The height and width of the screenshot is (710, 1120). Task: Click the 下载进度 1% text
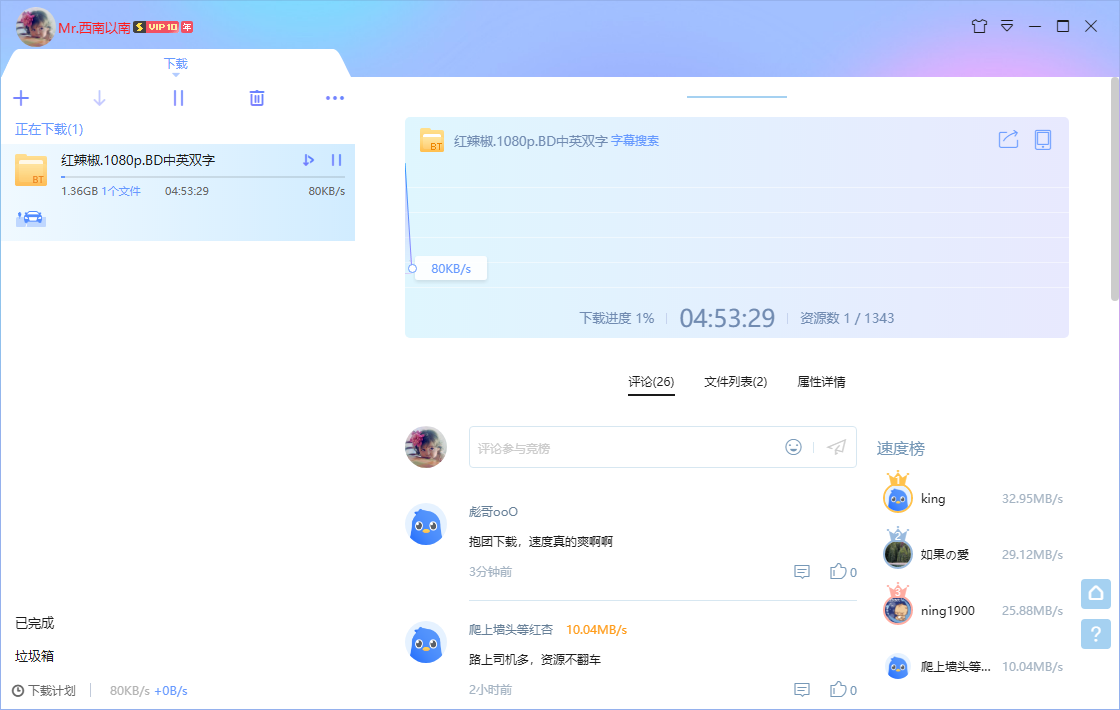tap(616, 318)
